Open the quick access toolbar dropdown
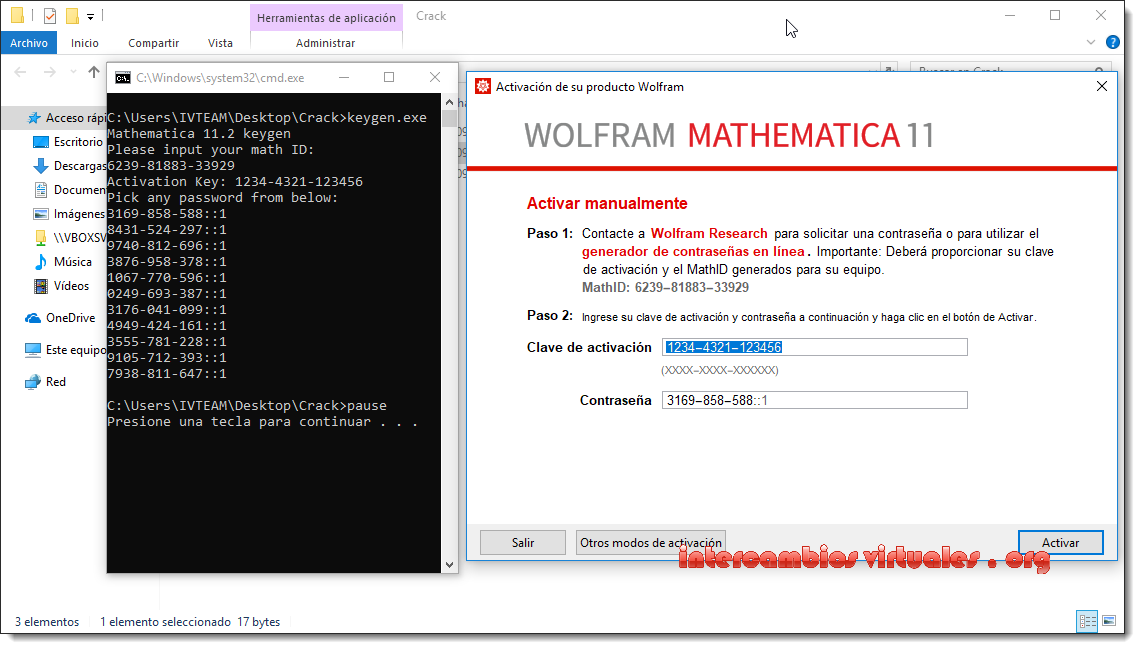This screenshot has width=1140, height=649. [90, 16]
